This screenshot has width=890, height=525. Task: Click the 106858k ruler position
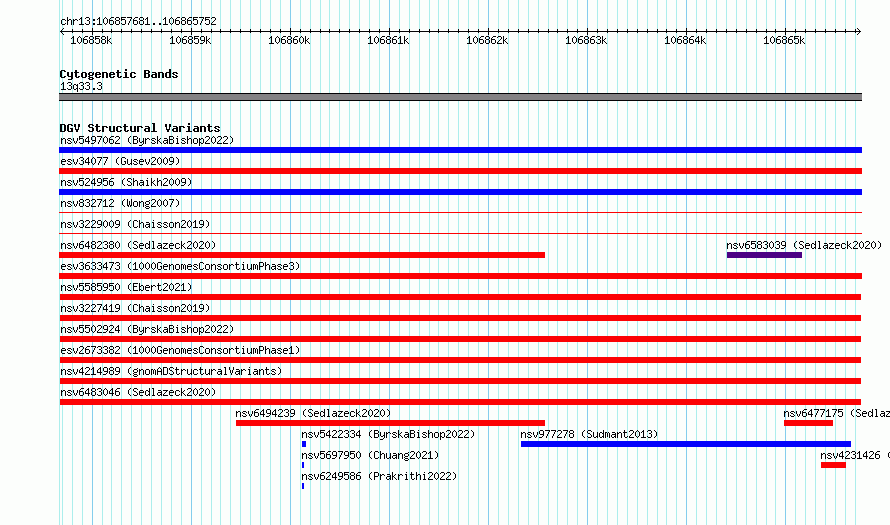[91, 40]
